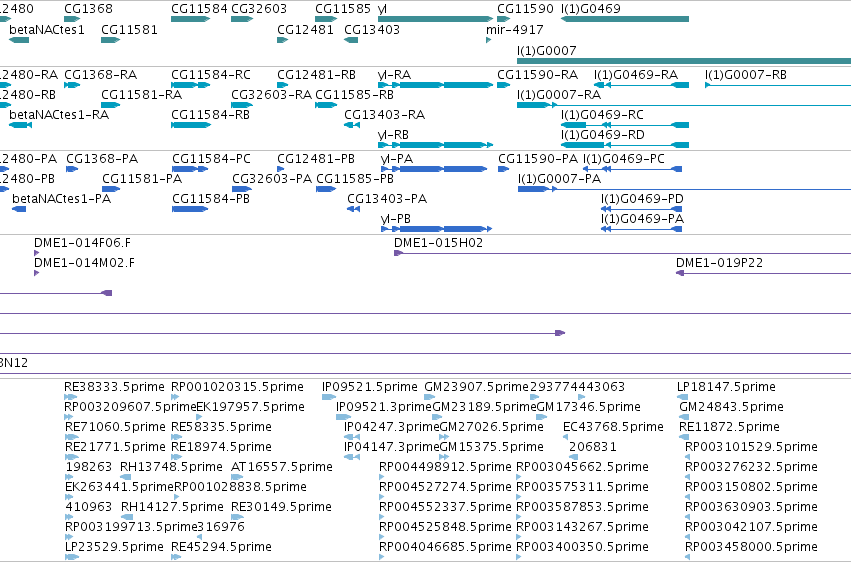The width and height of the screenshot is (851, 562).
Task: Click the CG11584-PC protein feature
Action: (x=190, y=169)
